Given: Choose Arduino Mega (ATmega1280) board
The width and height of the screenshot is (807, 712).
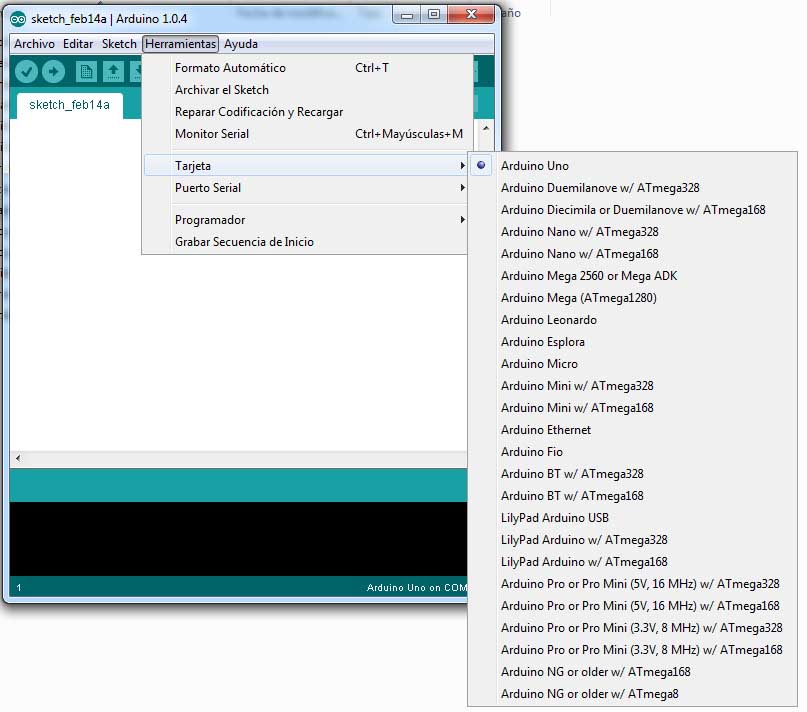Looking at the screenshot, I should point(633,298).
